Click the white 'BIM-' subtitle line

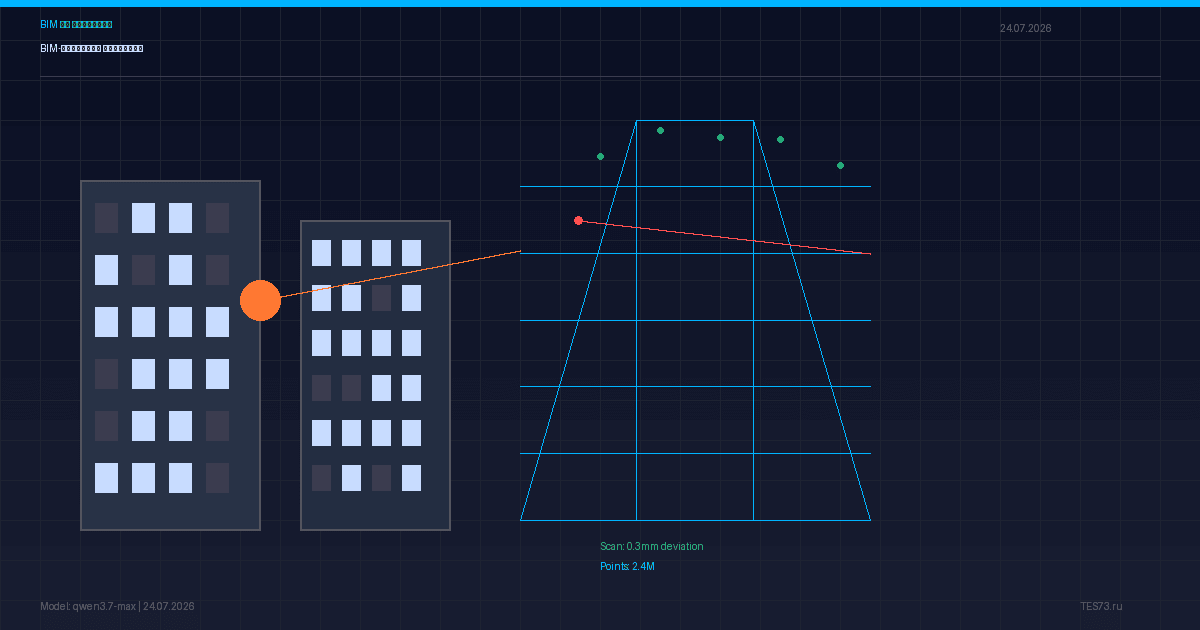(x=91, y=48)
